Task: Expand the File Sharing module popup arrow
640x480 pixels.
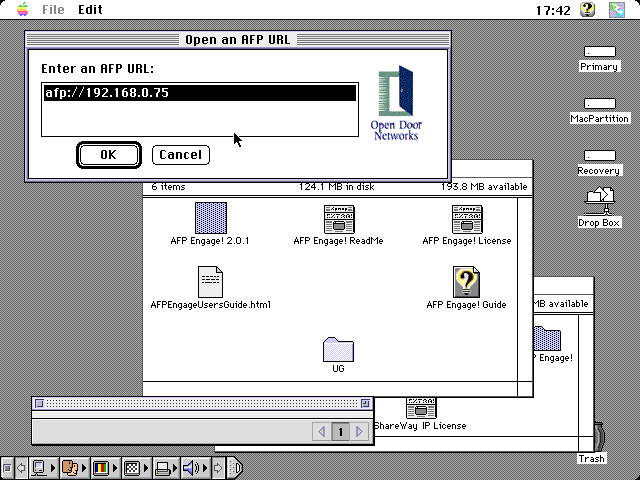Action: click(84, 468)
